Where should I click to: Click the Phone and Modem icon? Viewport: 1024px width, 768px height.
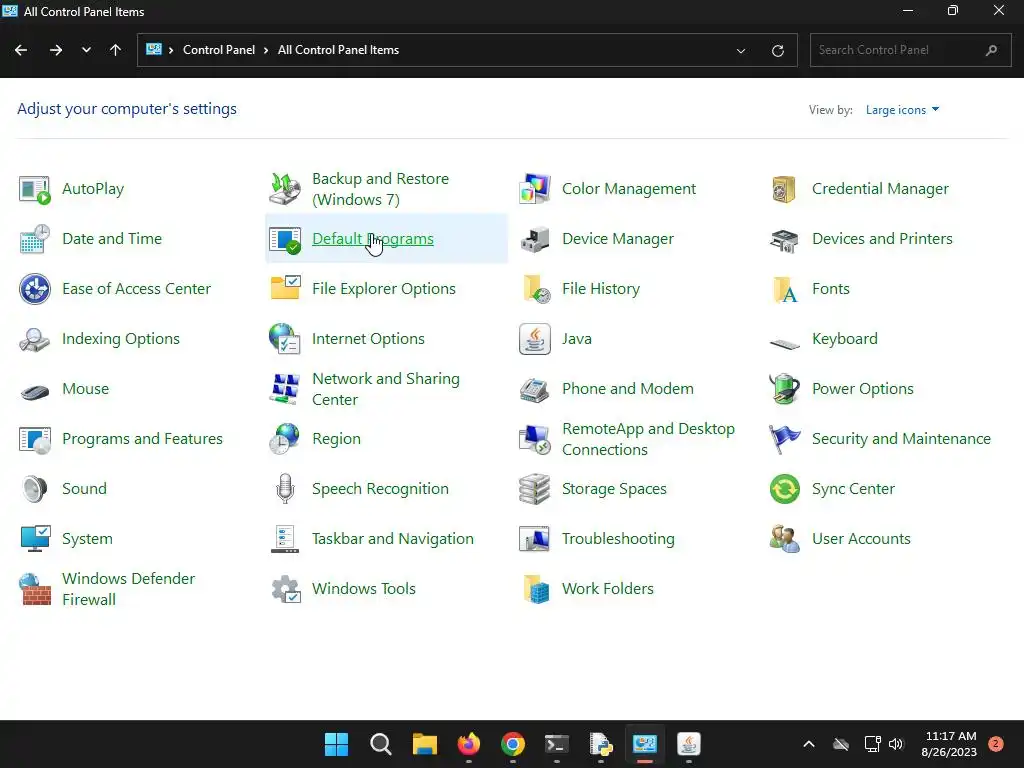click(535, 390)
